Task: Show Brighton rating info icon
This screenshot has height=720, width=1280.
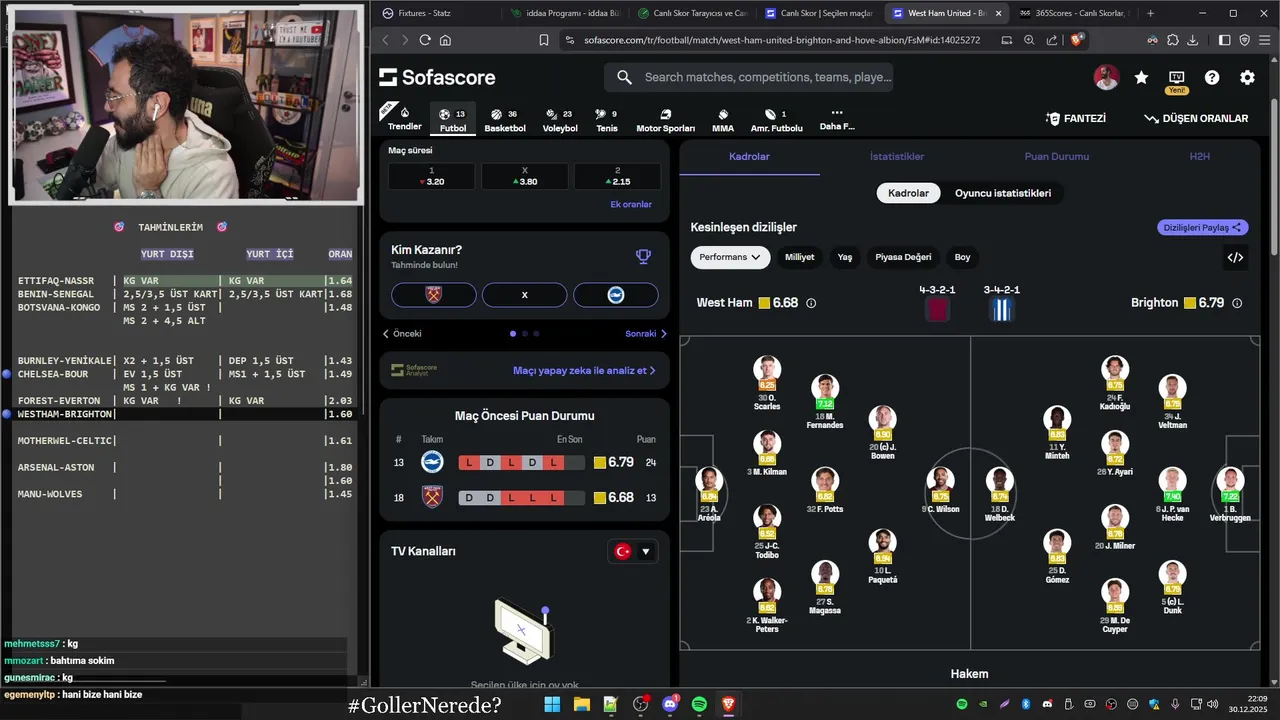Action: pos(1237,303)
